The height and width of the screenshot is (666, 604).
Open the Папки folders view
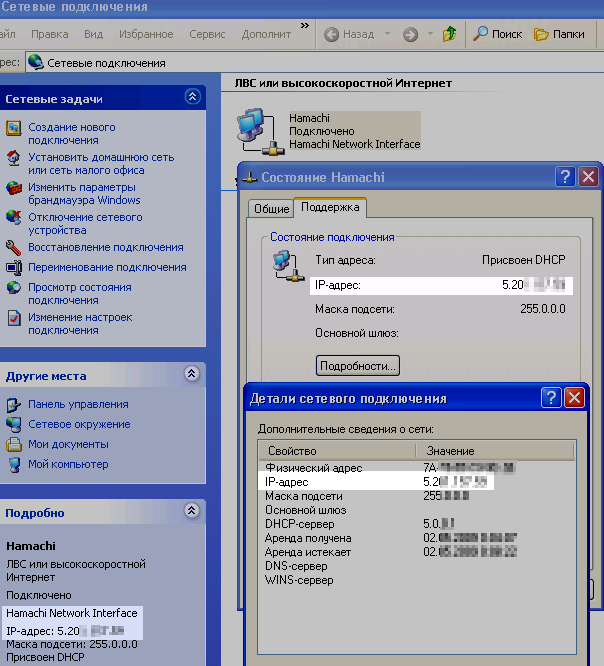click(x=559, y=34)
